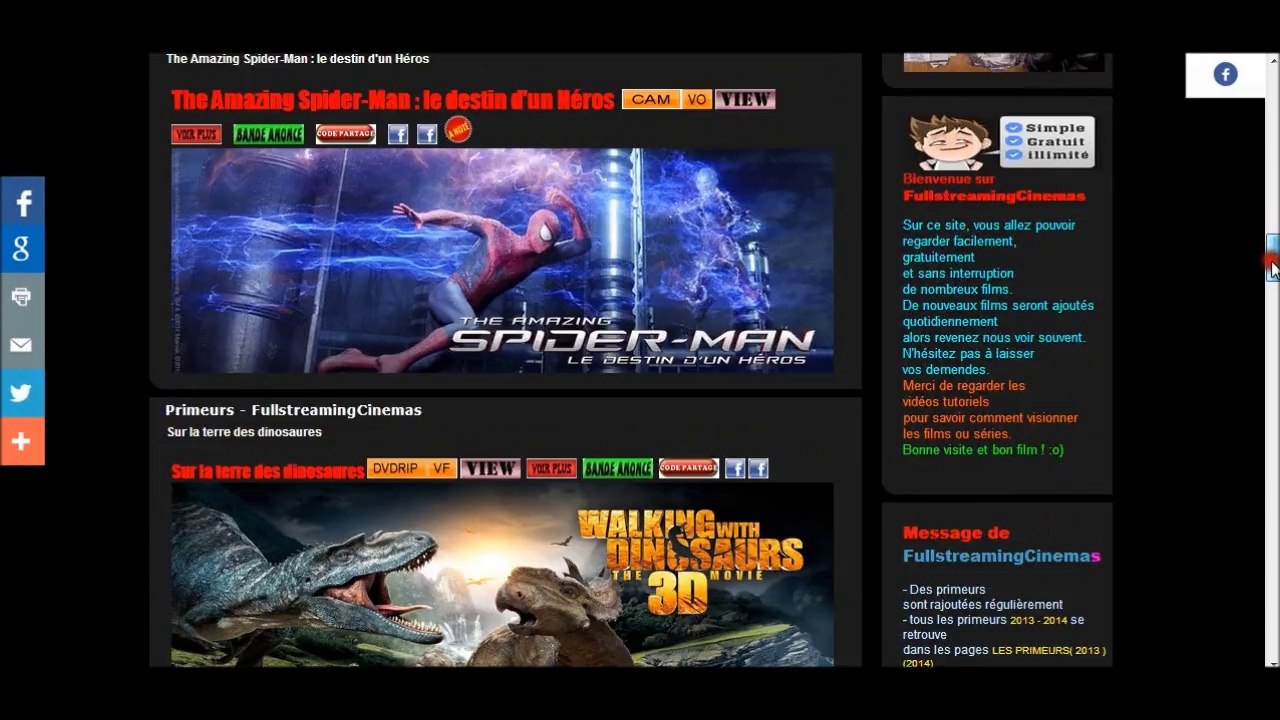
Task: Click the CAM quality tag for Spider-Man
Action: (651, 99)
